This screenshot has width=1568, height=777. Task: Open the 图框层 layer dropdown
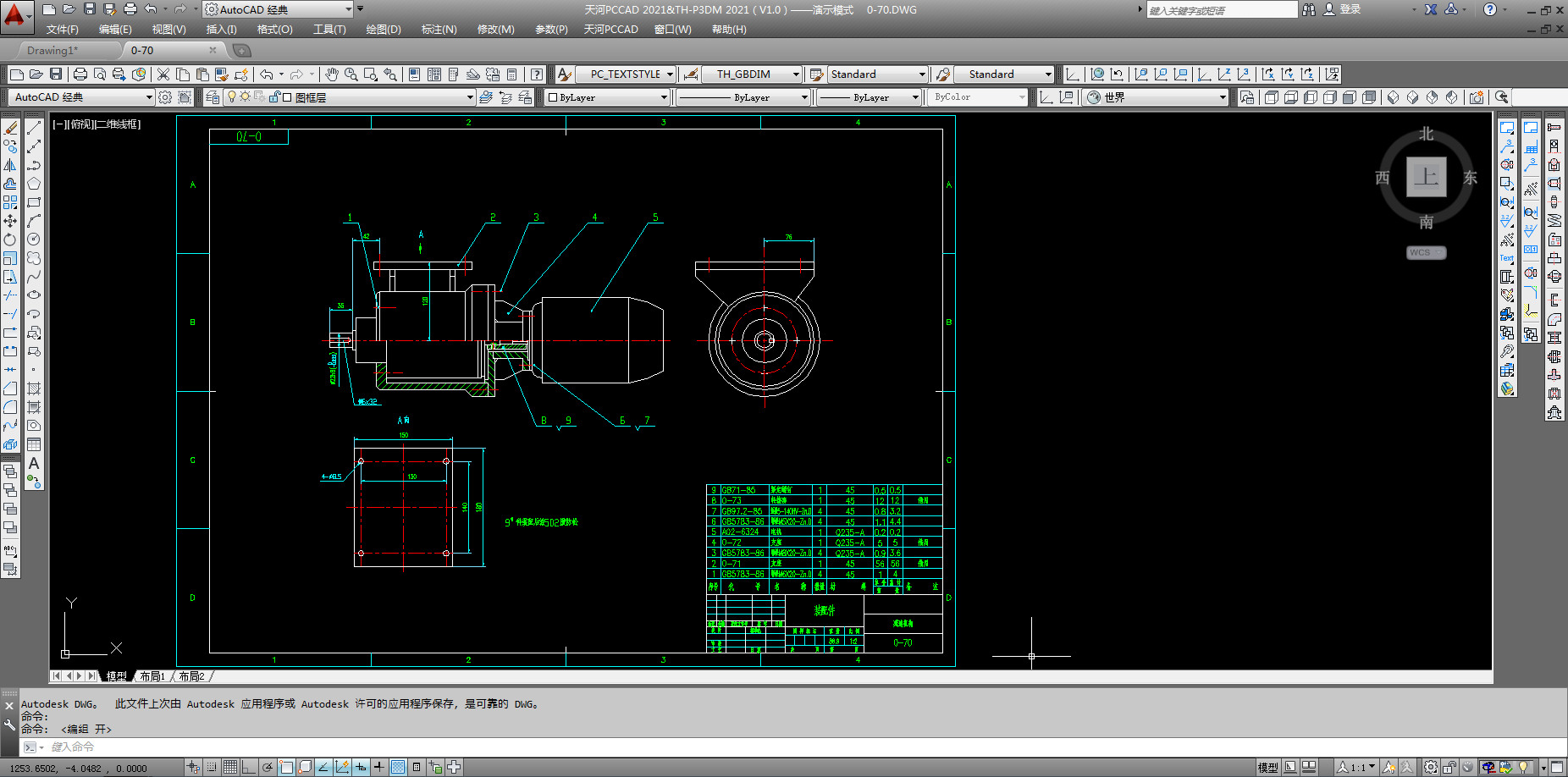470,97
